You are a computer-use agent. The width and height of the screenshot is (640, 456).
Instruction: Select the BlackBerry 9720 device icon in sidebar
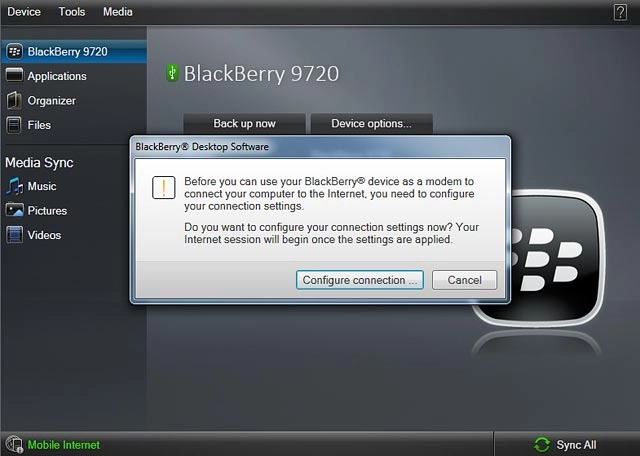pyautogui.click(x=14, y=51)
